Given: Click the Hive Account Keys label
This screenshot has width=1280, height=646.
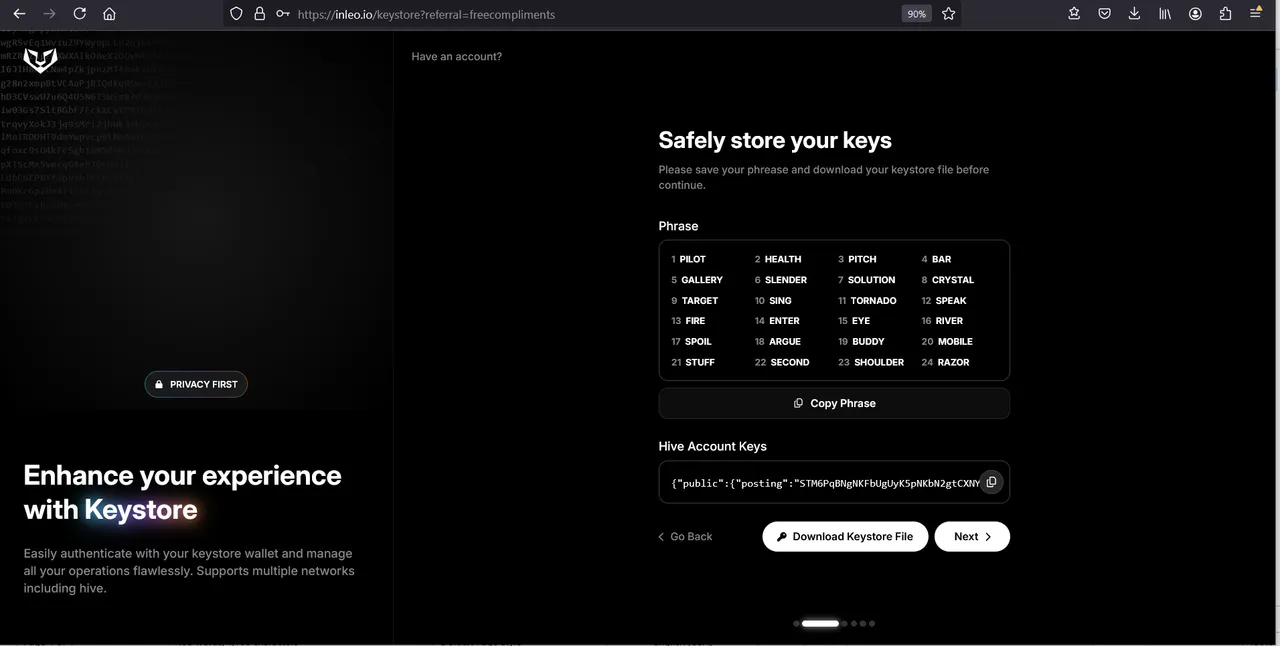Looking at the screenshot, I should pos(712,447).
